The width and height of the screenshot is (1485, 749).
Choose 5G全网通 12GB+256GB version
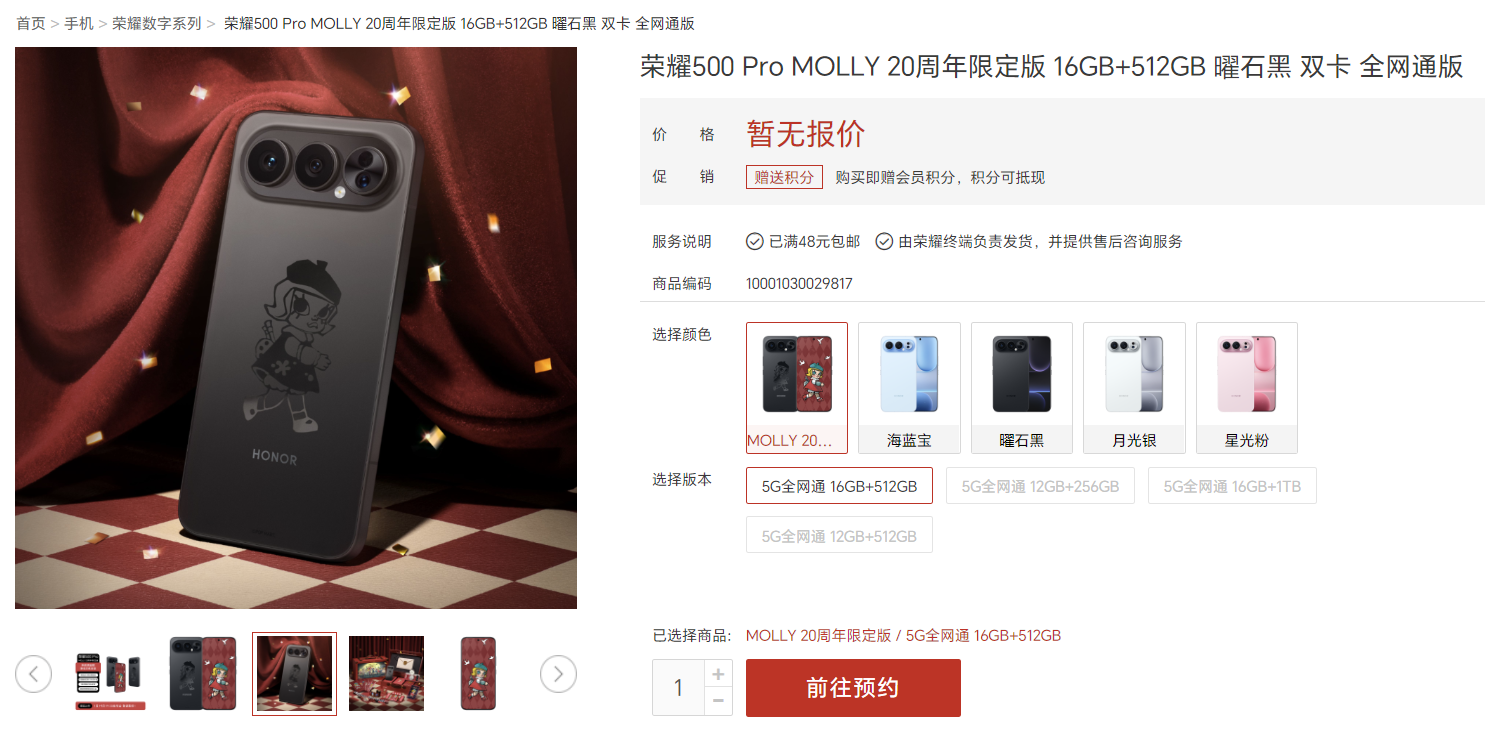point(1040,486)
